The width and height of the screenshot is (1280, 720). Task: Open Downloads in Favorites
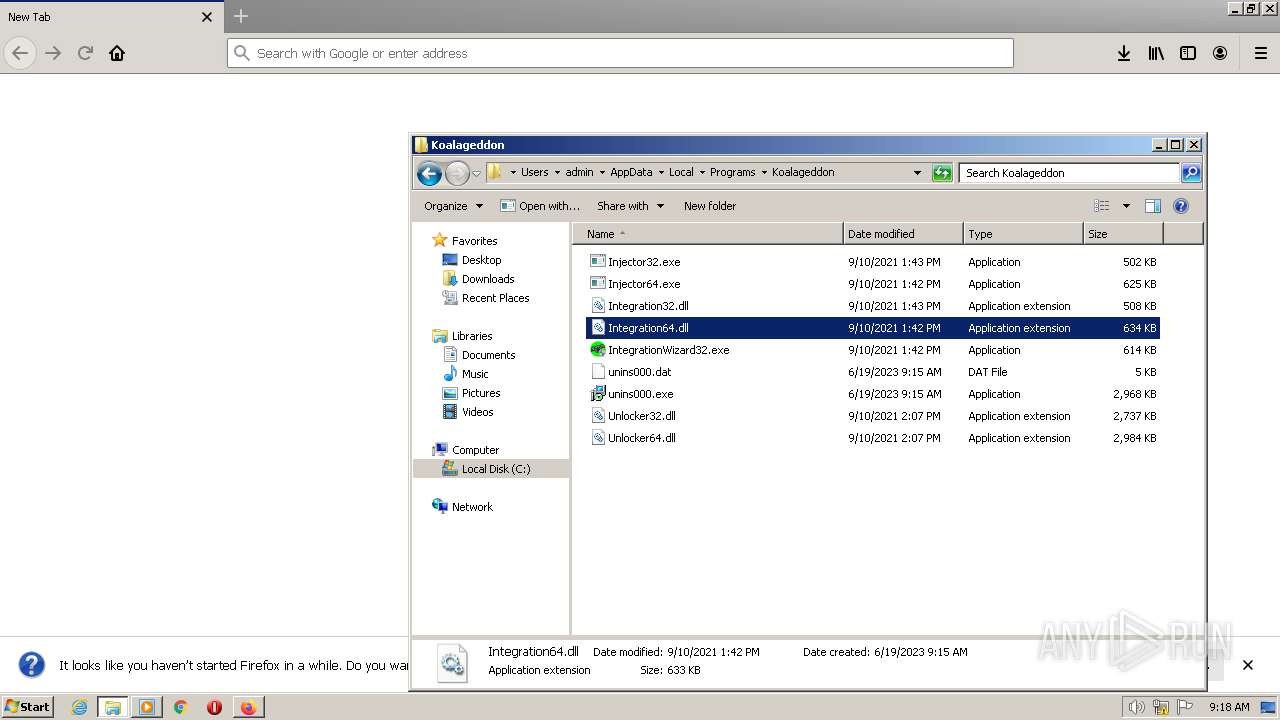click(x=488, y=279)
